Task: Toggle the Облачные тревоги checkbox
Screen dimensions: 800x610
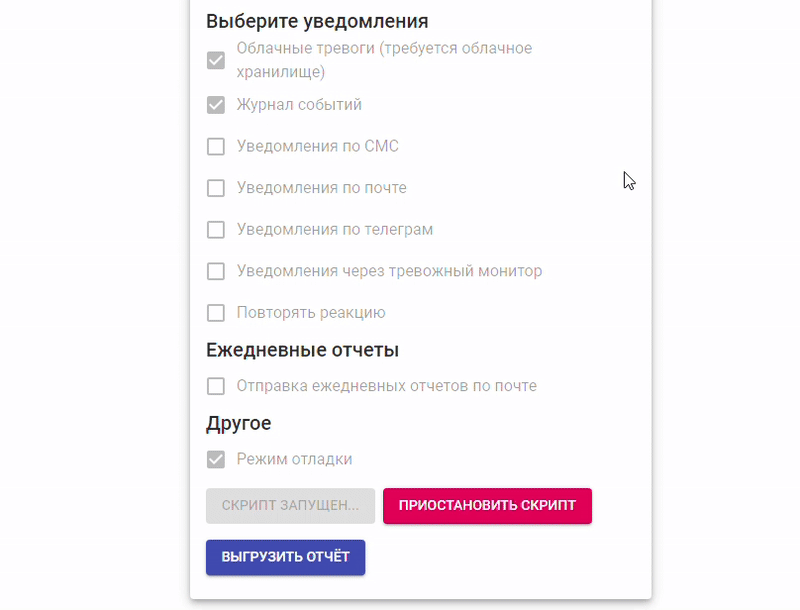Action: point(215,60)
